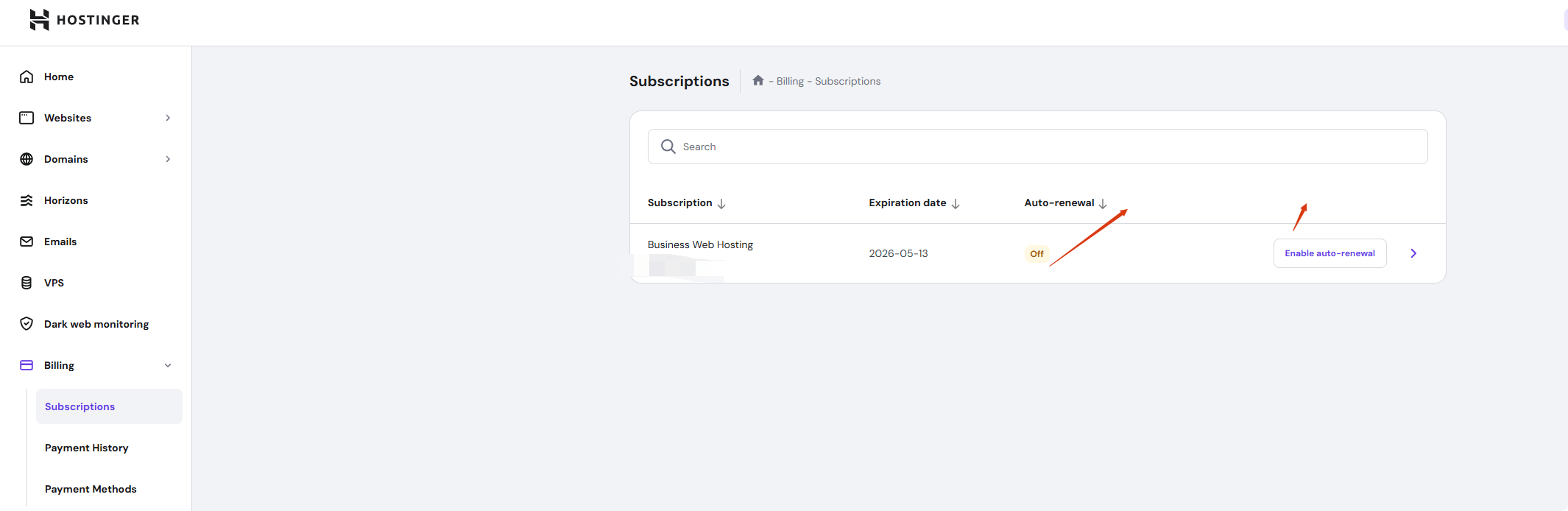
Task: Expand the Websites menu chevron
Action: pos(168,118)
